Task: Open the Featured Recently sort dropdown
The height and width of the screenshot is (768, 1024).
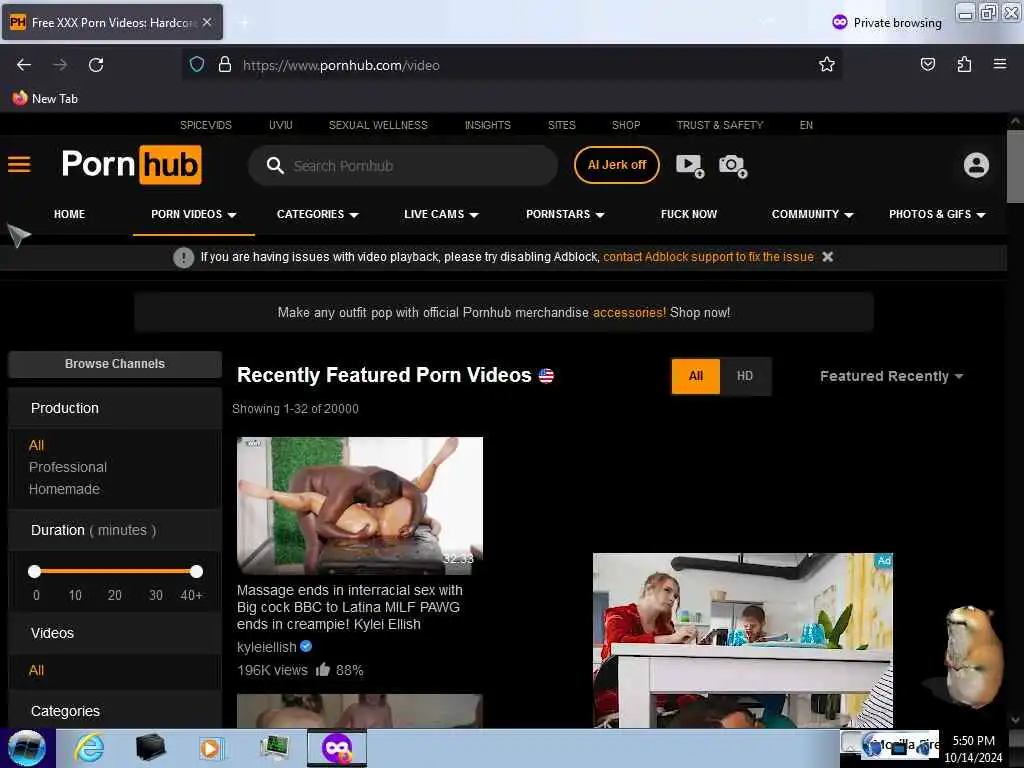Action: coord(891,376)
